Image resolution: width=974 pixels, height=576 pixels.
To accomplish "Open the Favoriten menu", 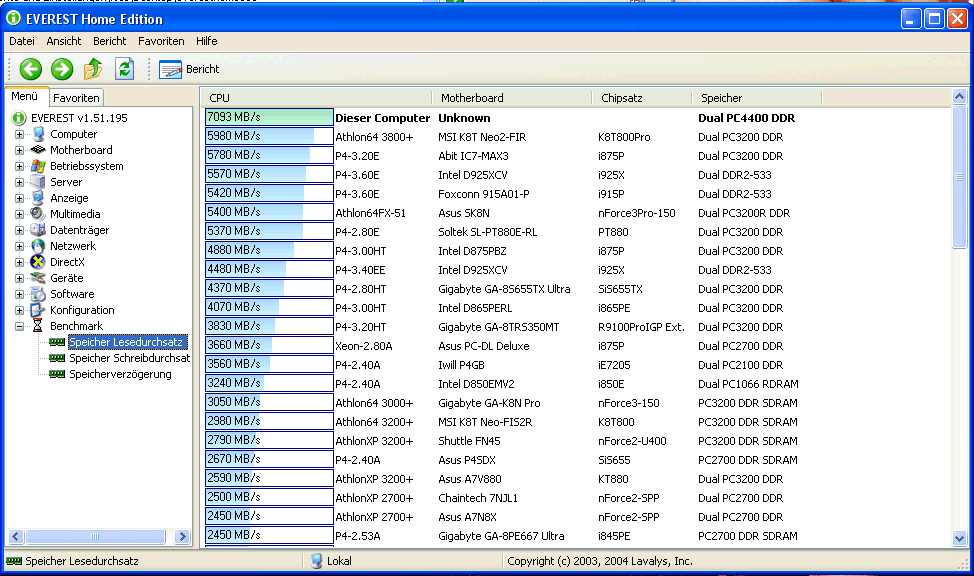I will point(161,41).
